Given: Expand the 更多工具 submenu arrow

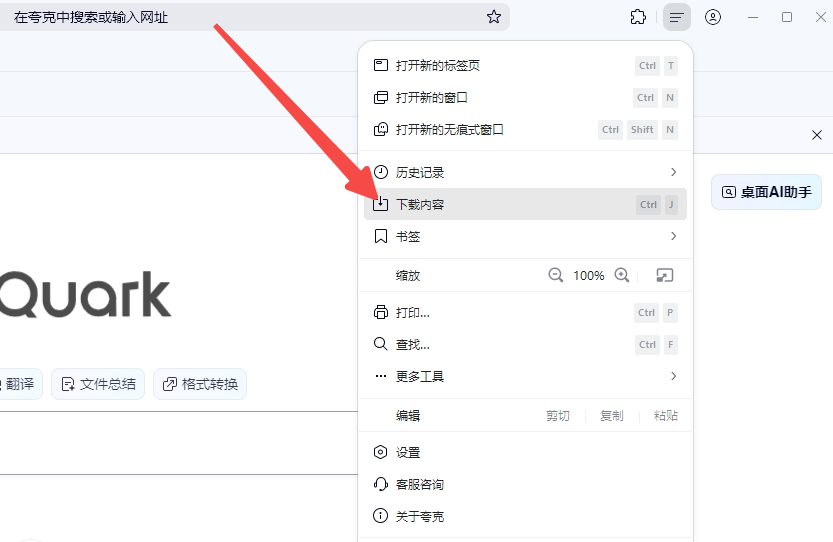Looking at the screenshot, I should point(673,376).
